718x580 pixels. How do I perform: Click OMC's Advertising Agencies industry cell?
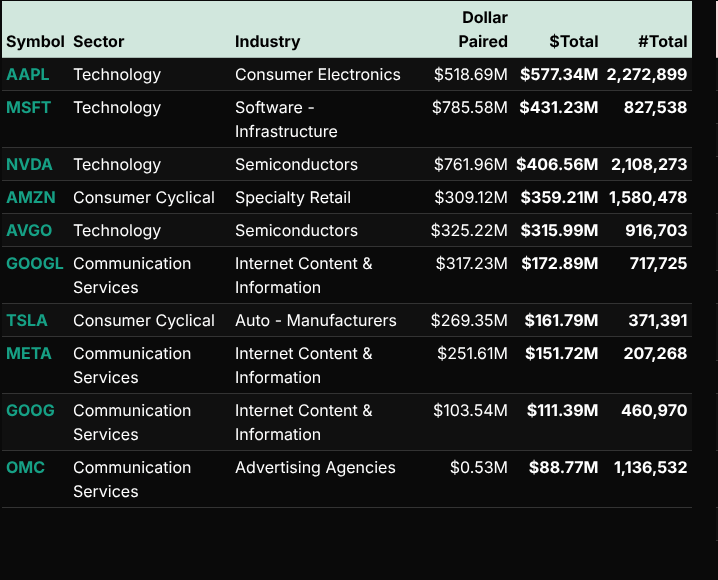(x=315, y=468)
